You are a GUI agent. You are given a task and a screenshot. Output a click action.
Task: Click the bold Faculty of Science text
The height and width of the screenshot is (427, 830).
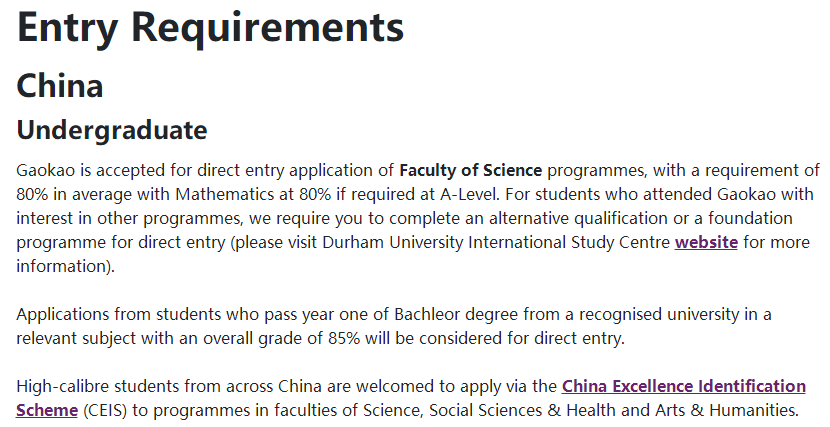click(x=471, y=170)
